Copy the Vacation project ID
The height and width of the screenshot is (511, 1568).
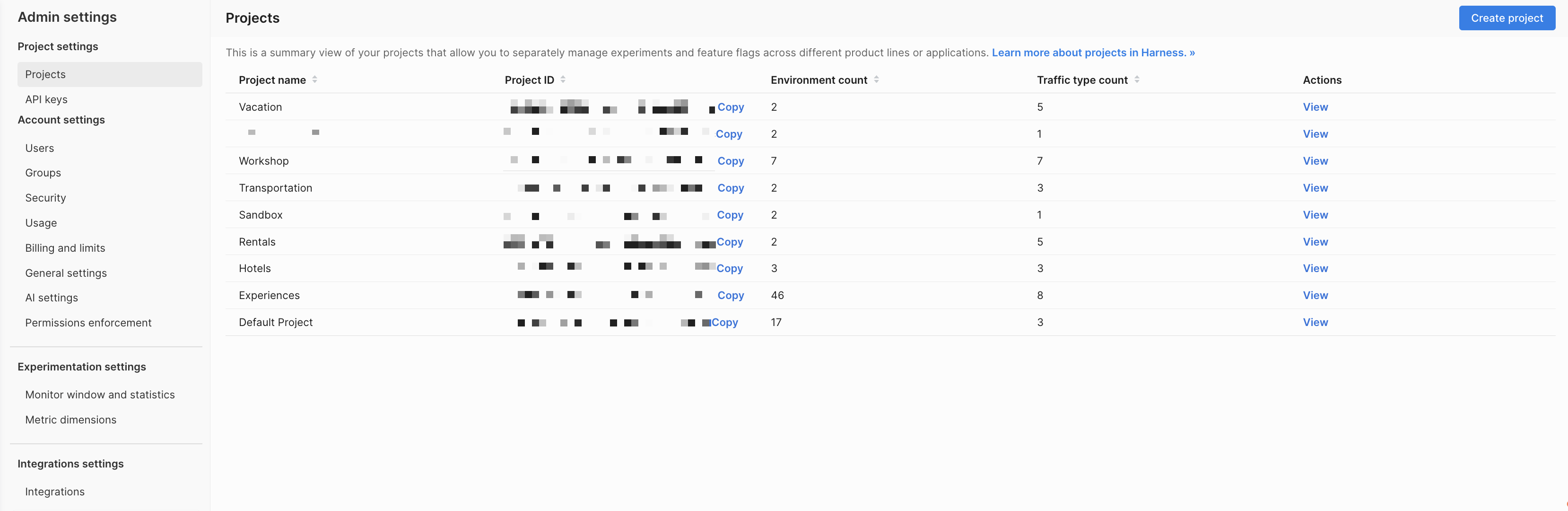click(731, 107)
